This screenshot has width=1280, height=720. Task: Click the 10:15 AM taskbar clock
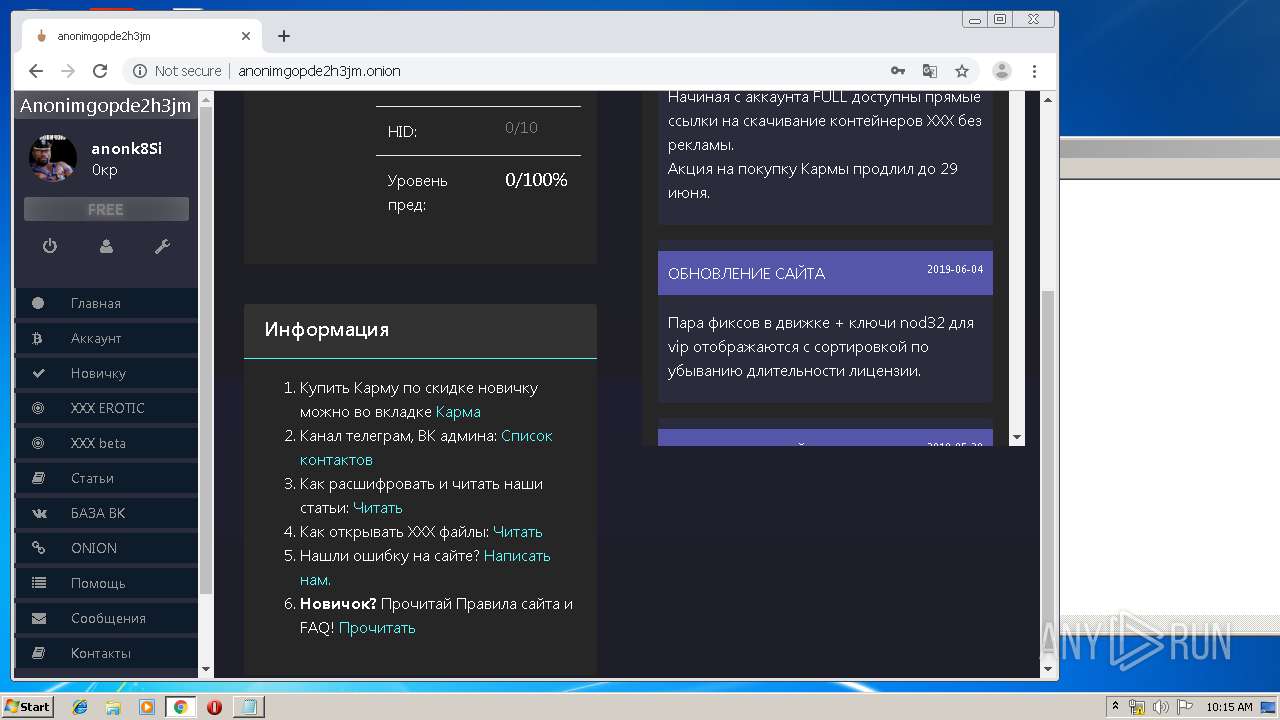pyautogui.click(x=1229, y=707)
